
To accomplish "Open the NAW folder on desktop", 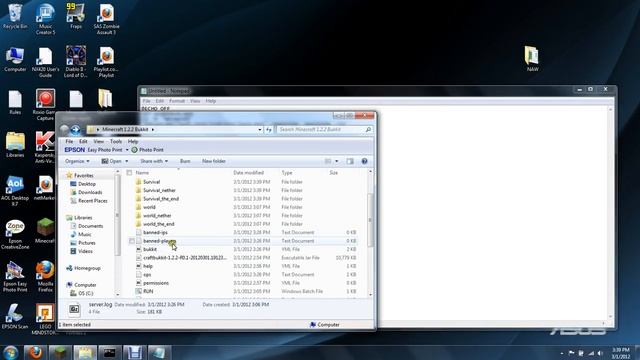I will click(x=532, y=59).
